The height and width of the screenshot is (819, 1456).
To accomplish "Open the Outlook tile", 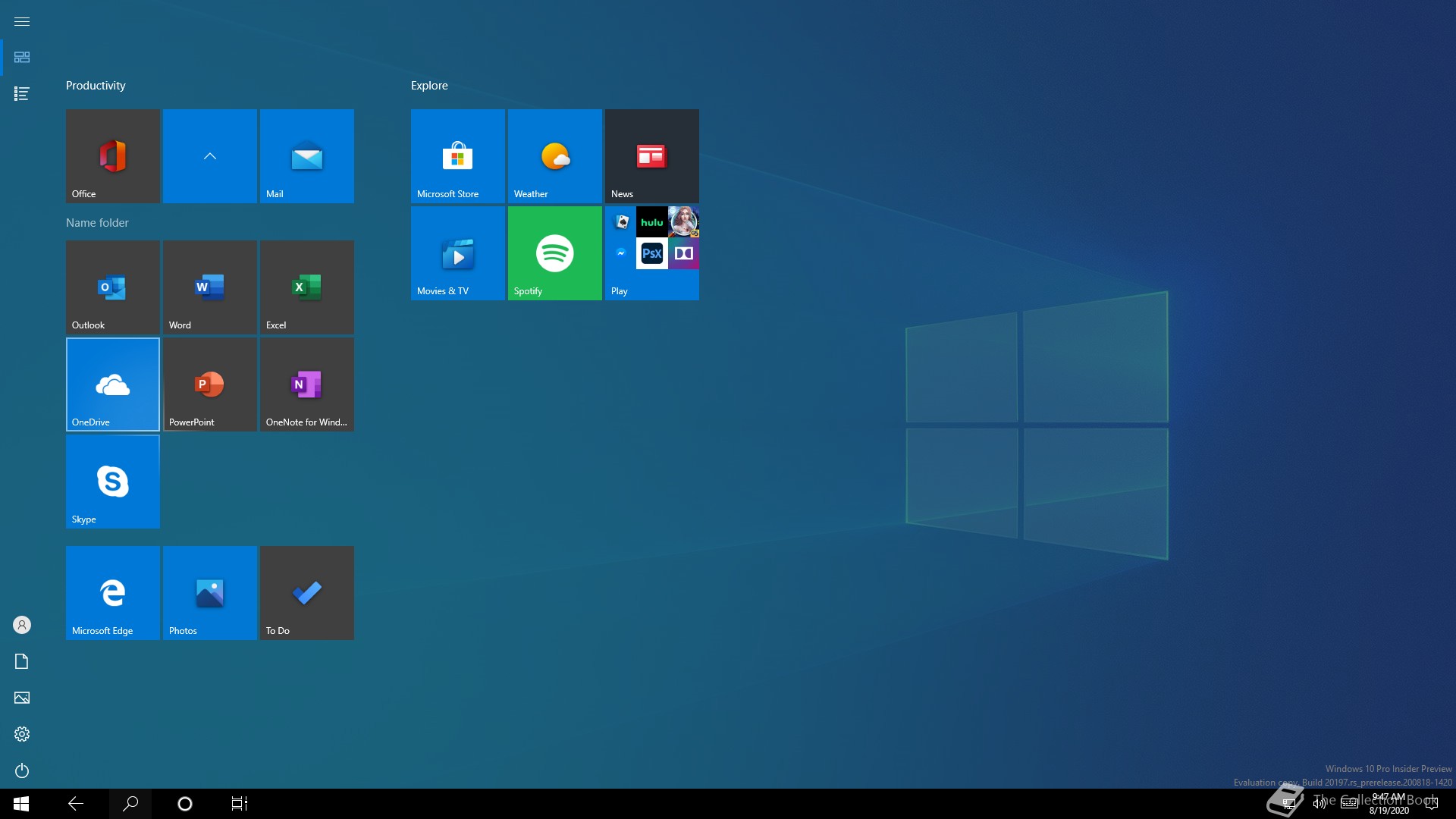I will 112,287.
